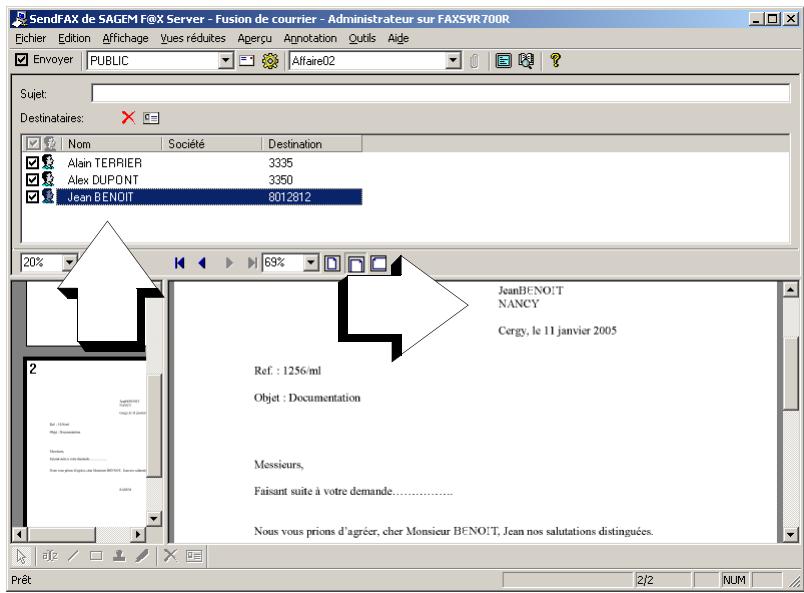Select the text annotation tool
804x593 pixels.
coord(50,556)
